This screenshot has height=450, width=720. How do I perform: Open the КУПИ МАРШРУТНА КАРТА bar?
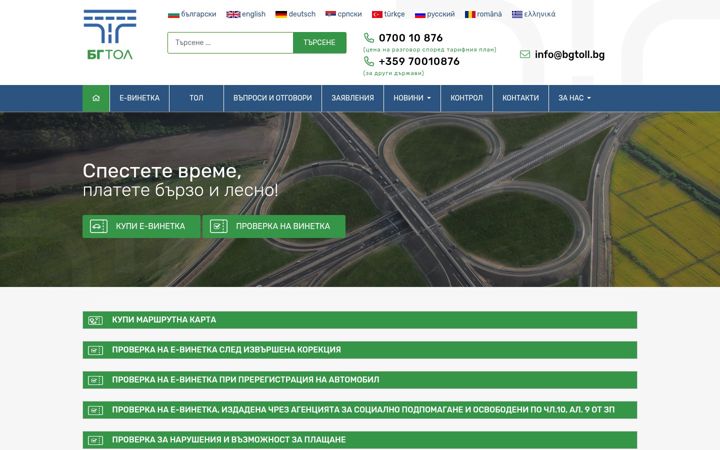click(x=360, y=320)
